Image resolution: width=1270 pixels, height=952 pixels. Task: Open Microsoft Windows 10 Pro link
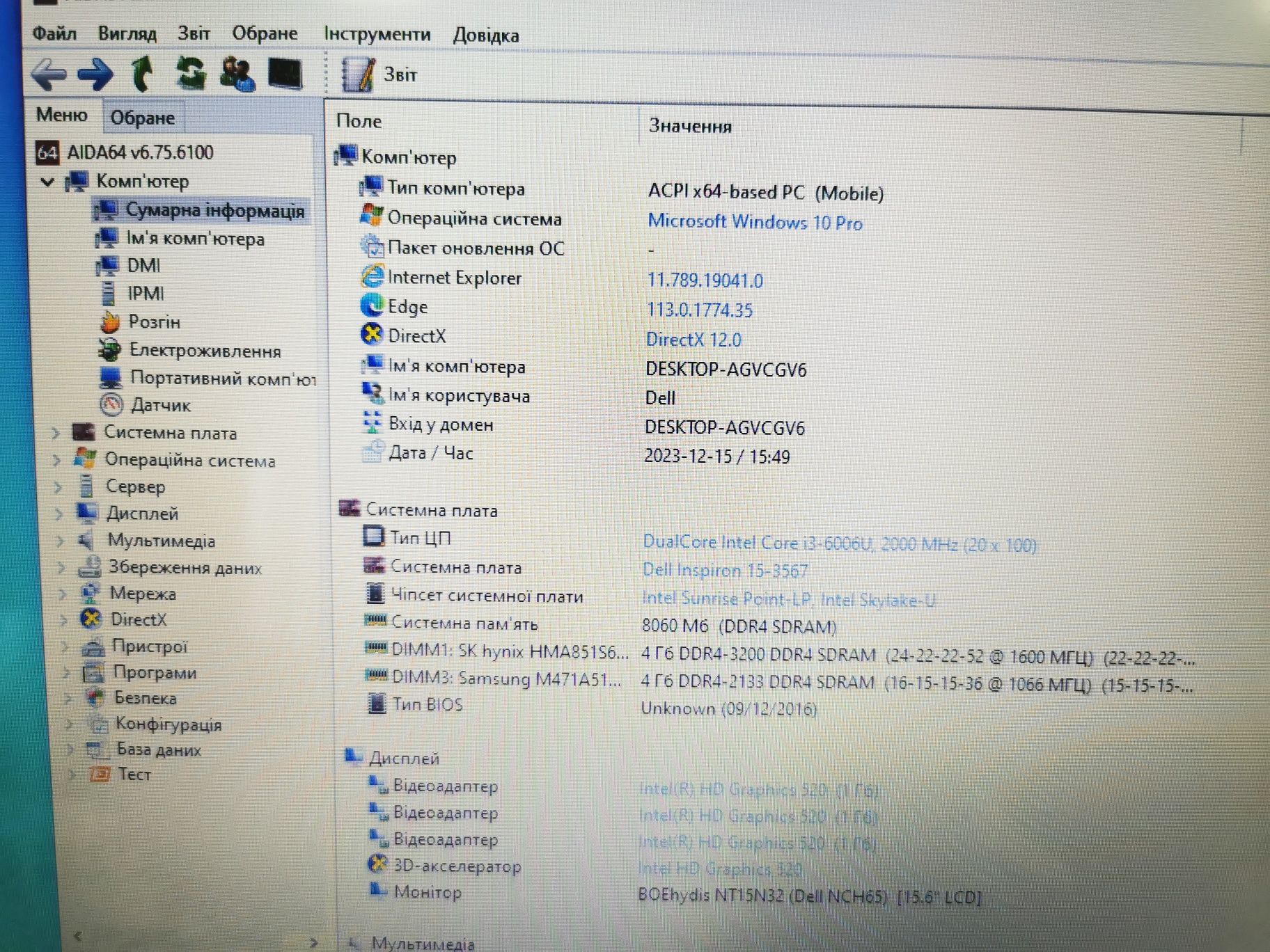point(755,223)
